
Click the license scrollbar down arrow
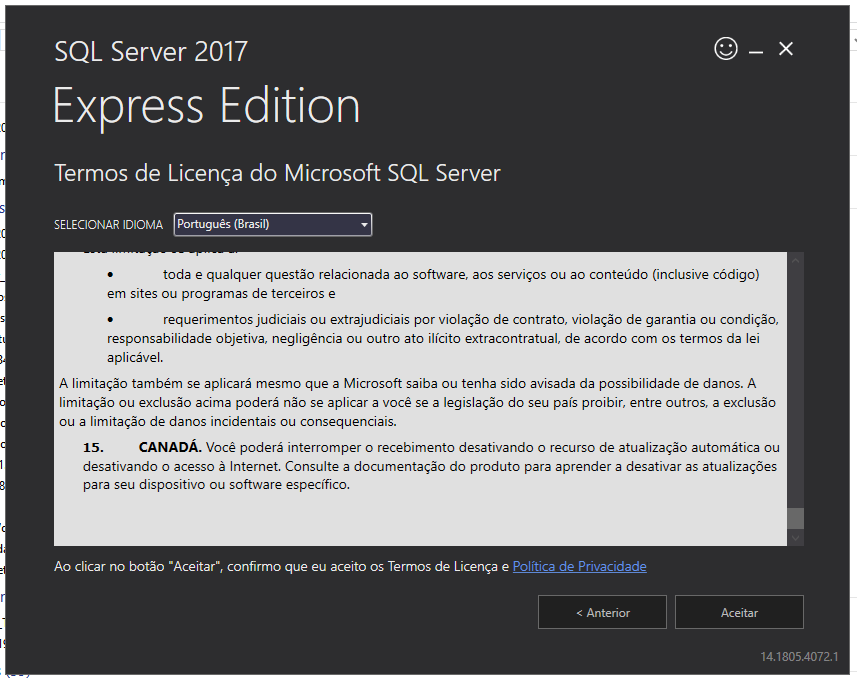click(x=796, y=538)
